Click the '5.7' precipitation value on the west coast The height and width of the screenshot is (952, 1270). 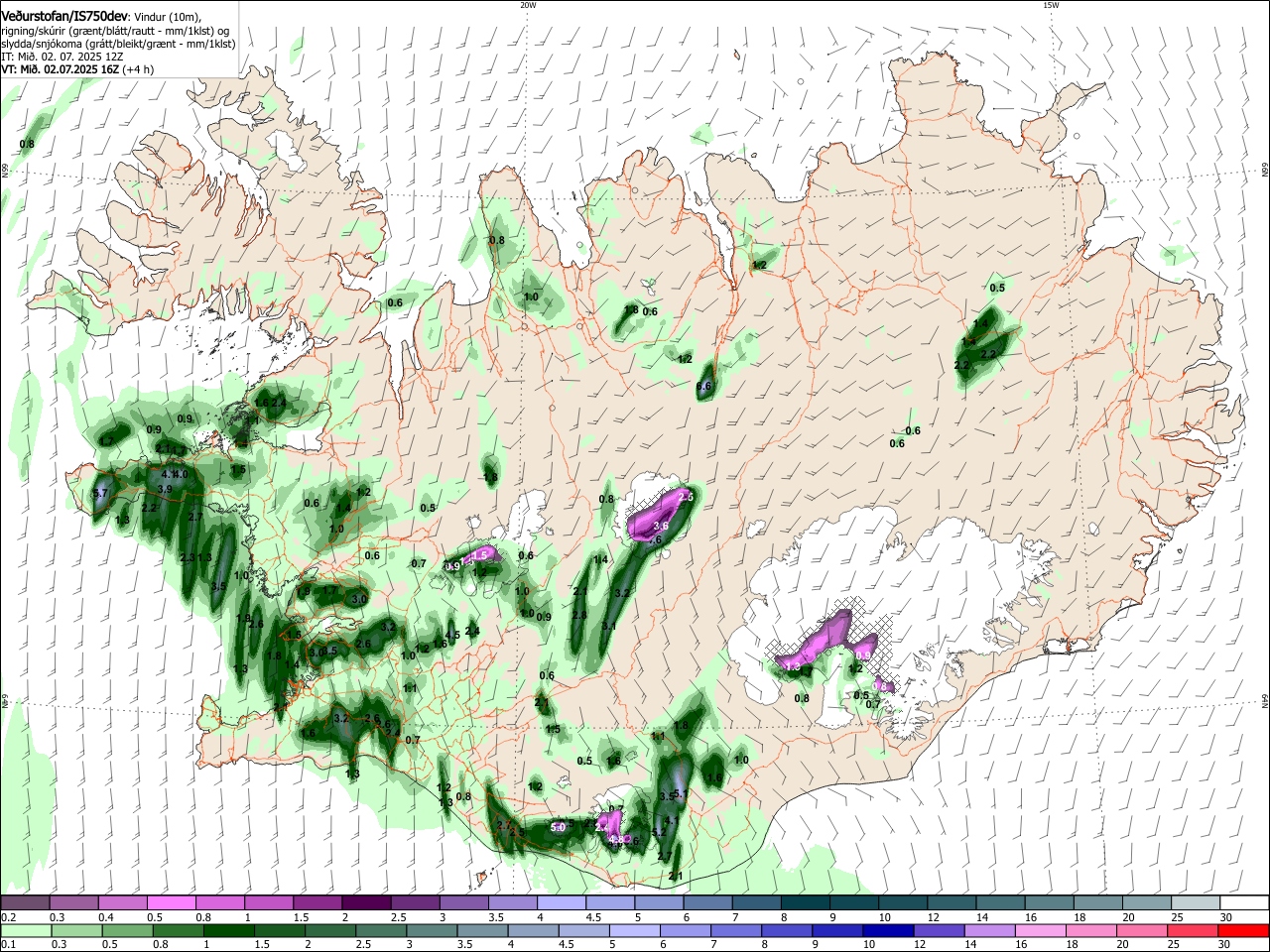pyautogui.click(x=99, y=493)
